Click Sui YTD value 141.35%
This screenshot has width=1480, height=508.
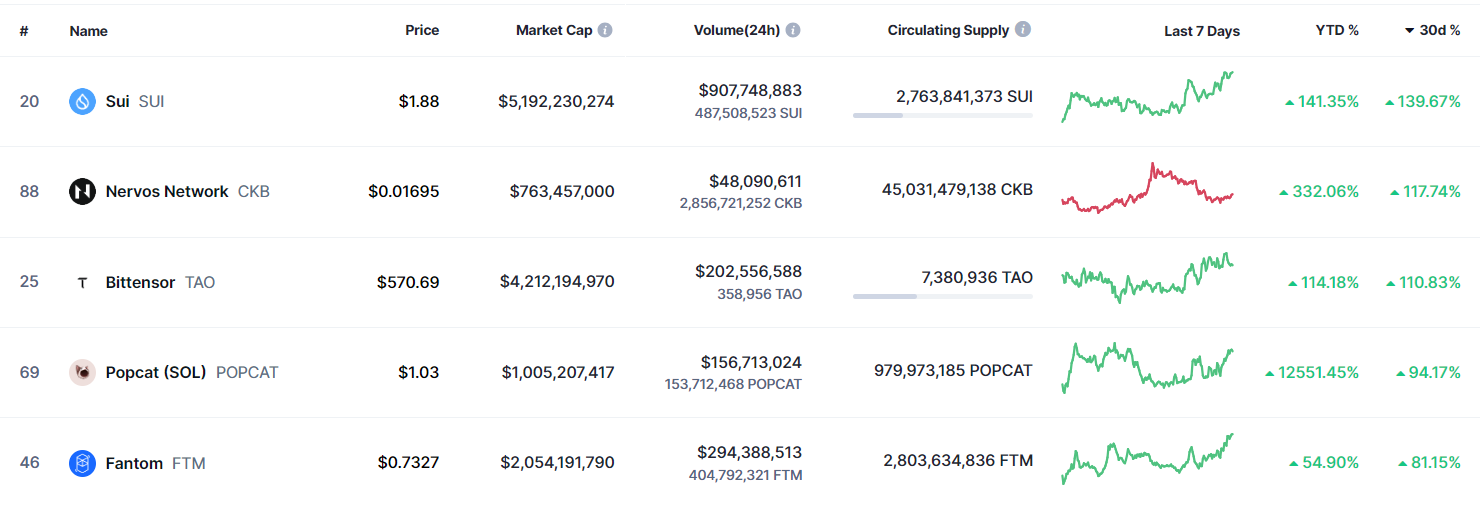tap(1322, 101)
